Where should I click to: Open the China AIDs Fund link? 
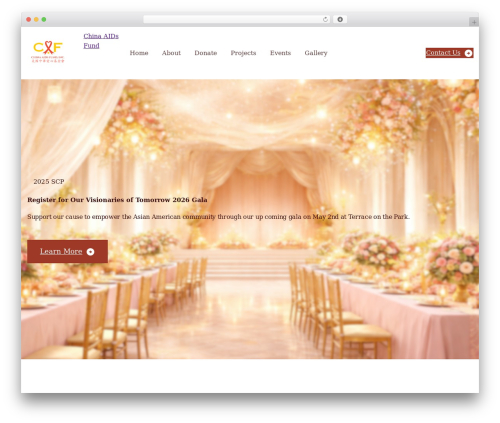(101, 41)
